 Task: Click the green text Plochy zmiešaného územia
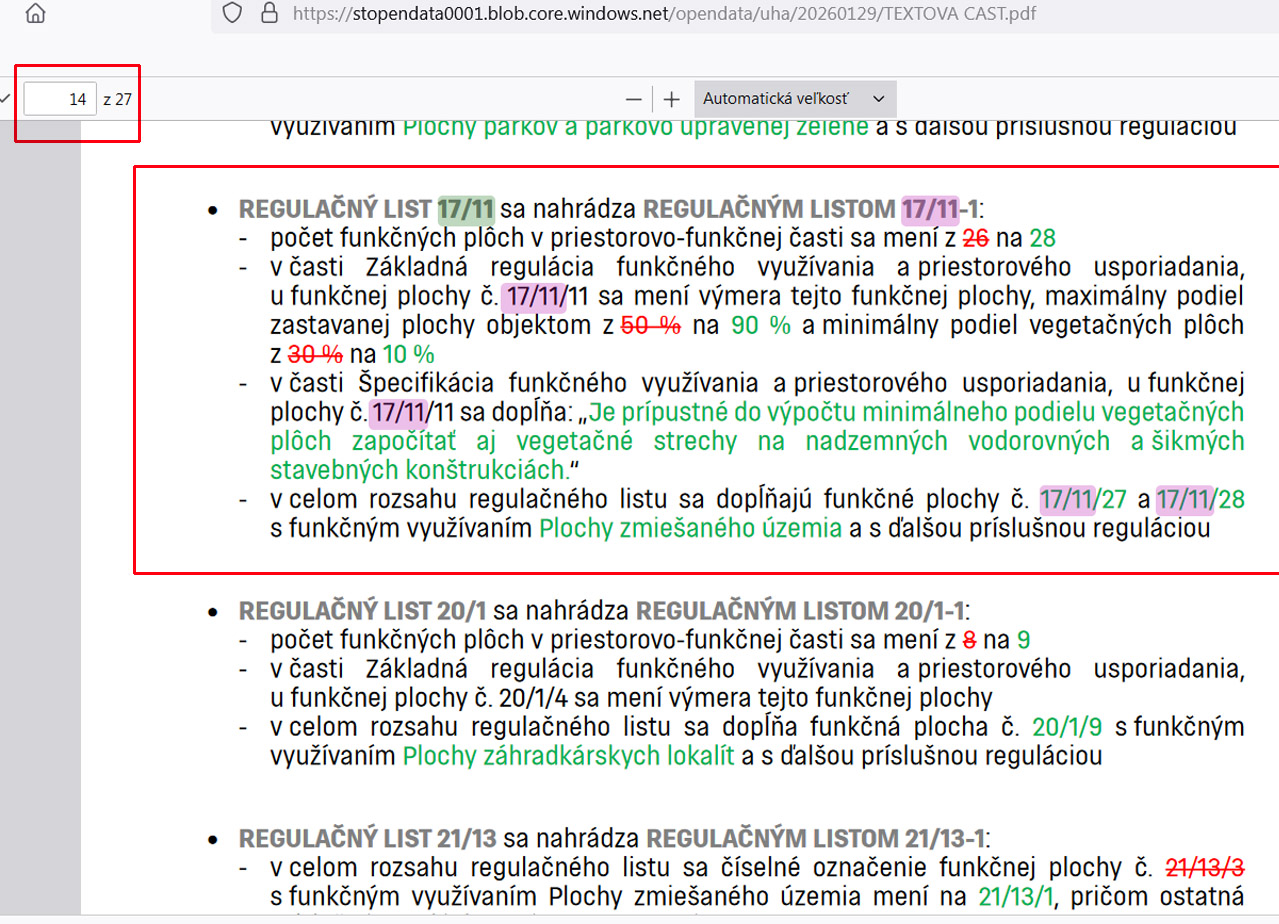(690, 528)
